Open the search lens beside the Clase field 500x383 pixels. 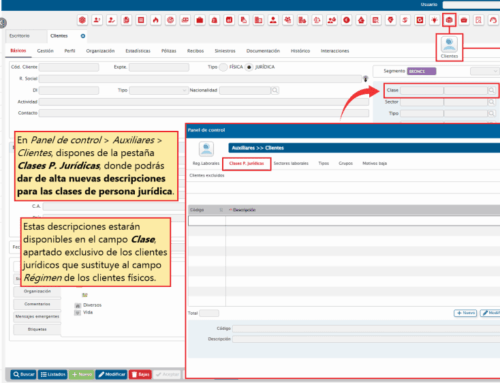(491, 90)
